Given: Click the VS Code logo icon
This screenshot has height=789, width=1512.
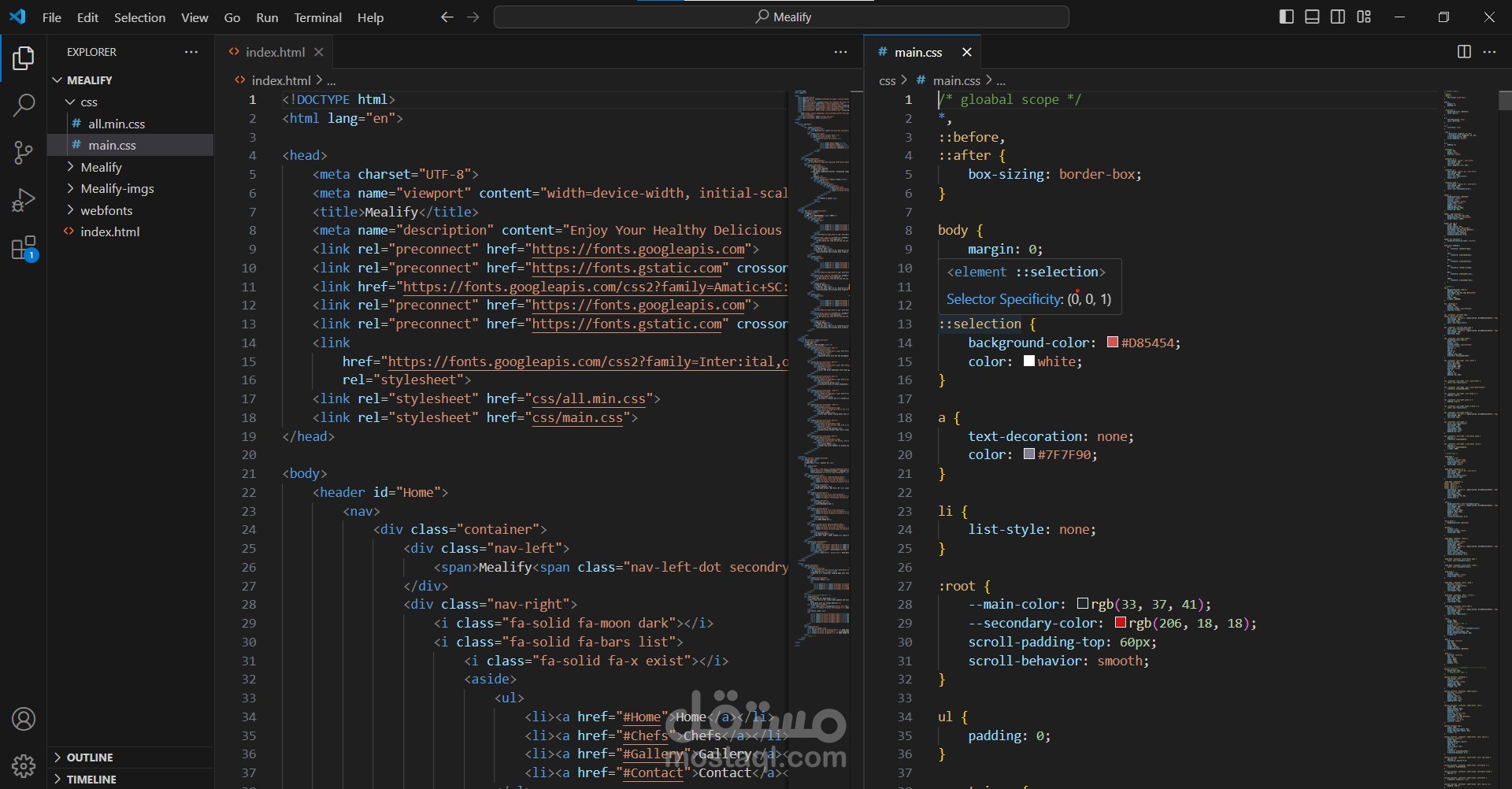Looking at the screenshot, I should 17,17.
